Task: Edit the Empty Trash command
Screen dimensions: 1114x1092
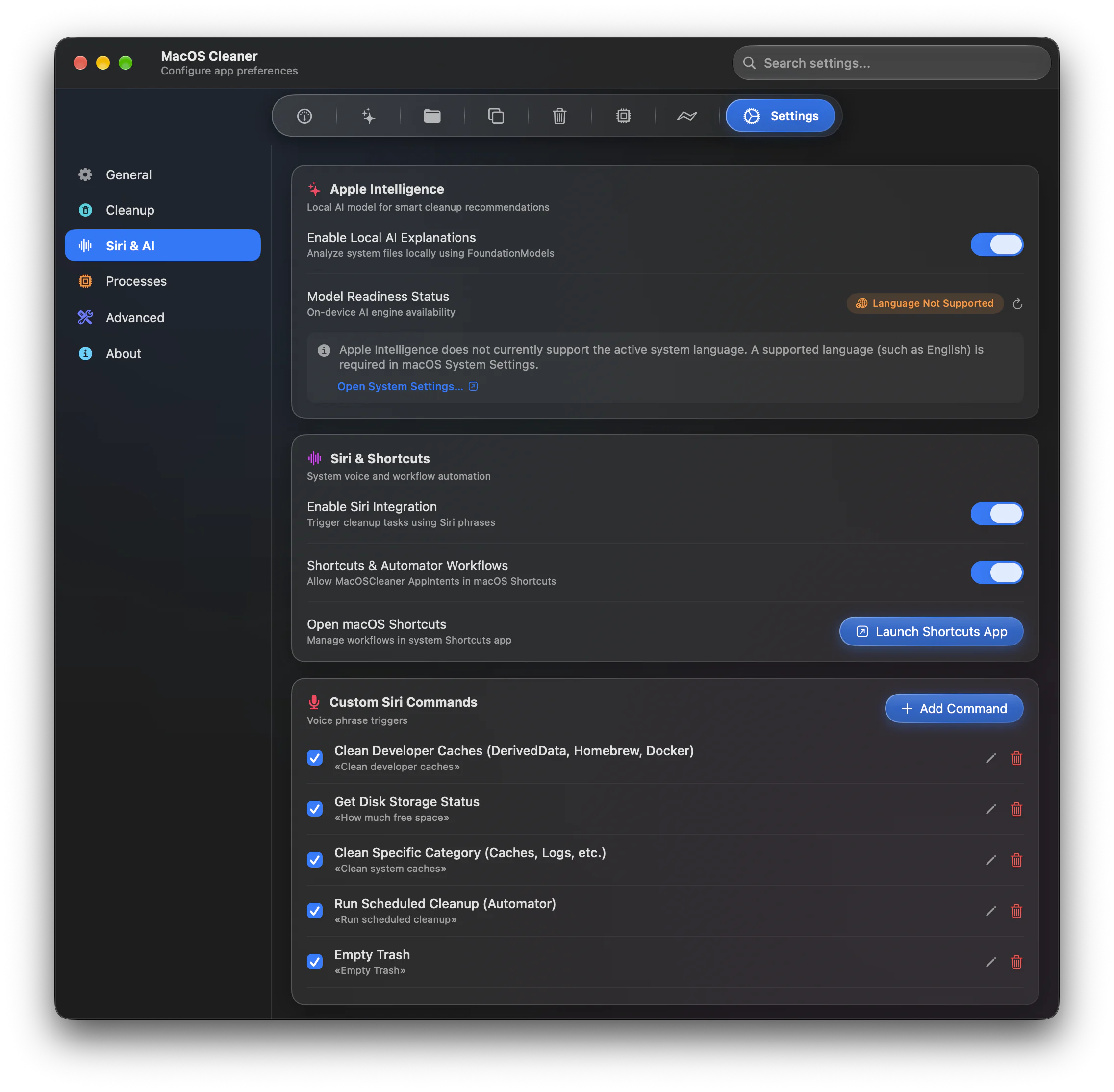Action: point(990,963)
